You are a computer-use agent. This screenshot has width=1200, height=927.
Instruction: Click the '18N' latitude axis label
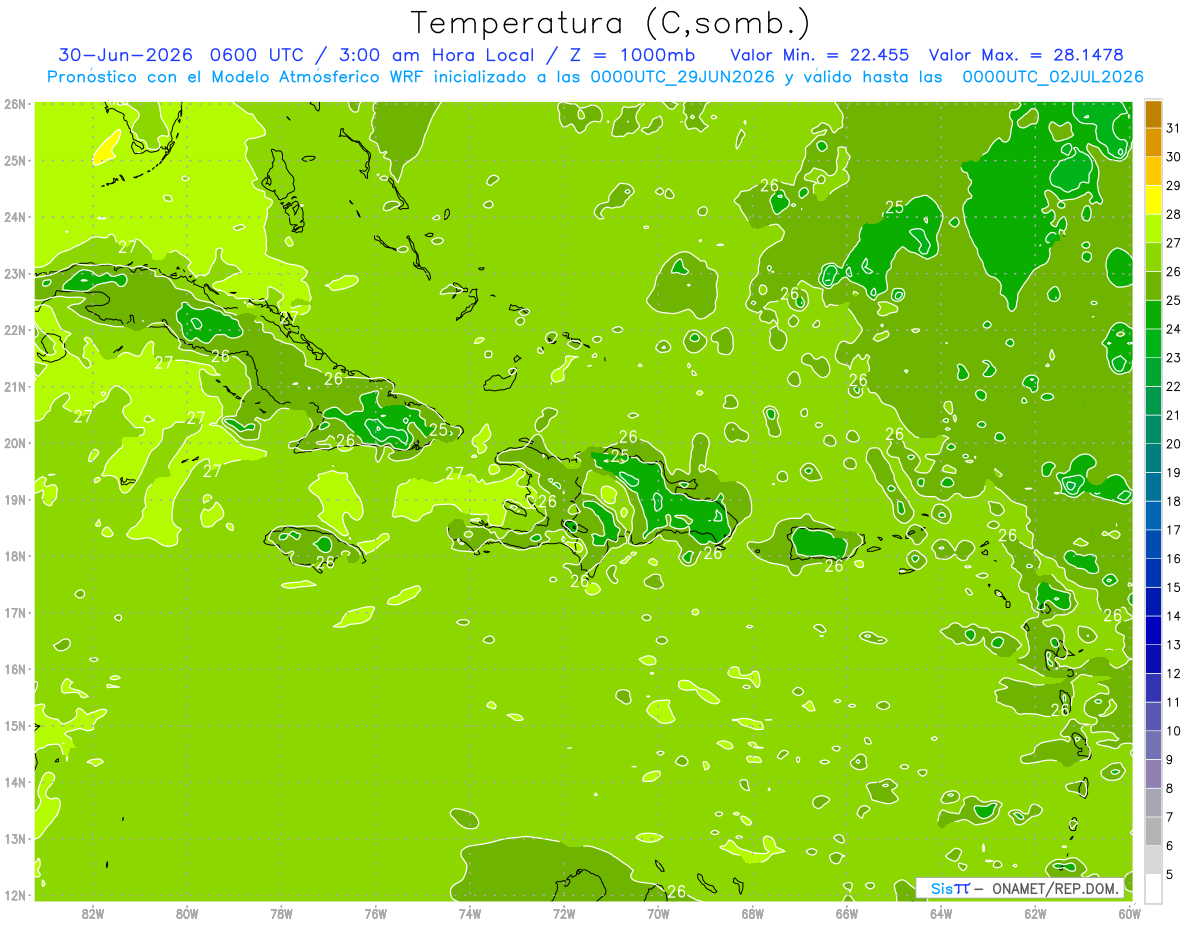coord(15,556)
